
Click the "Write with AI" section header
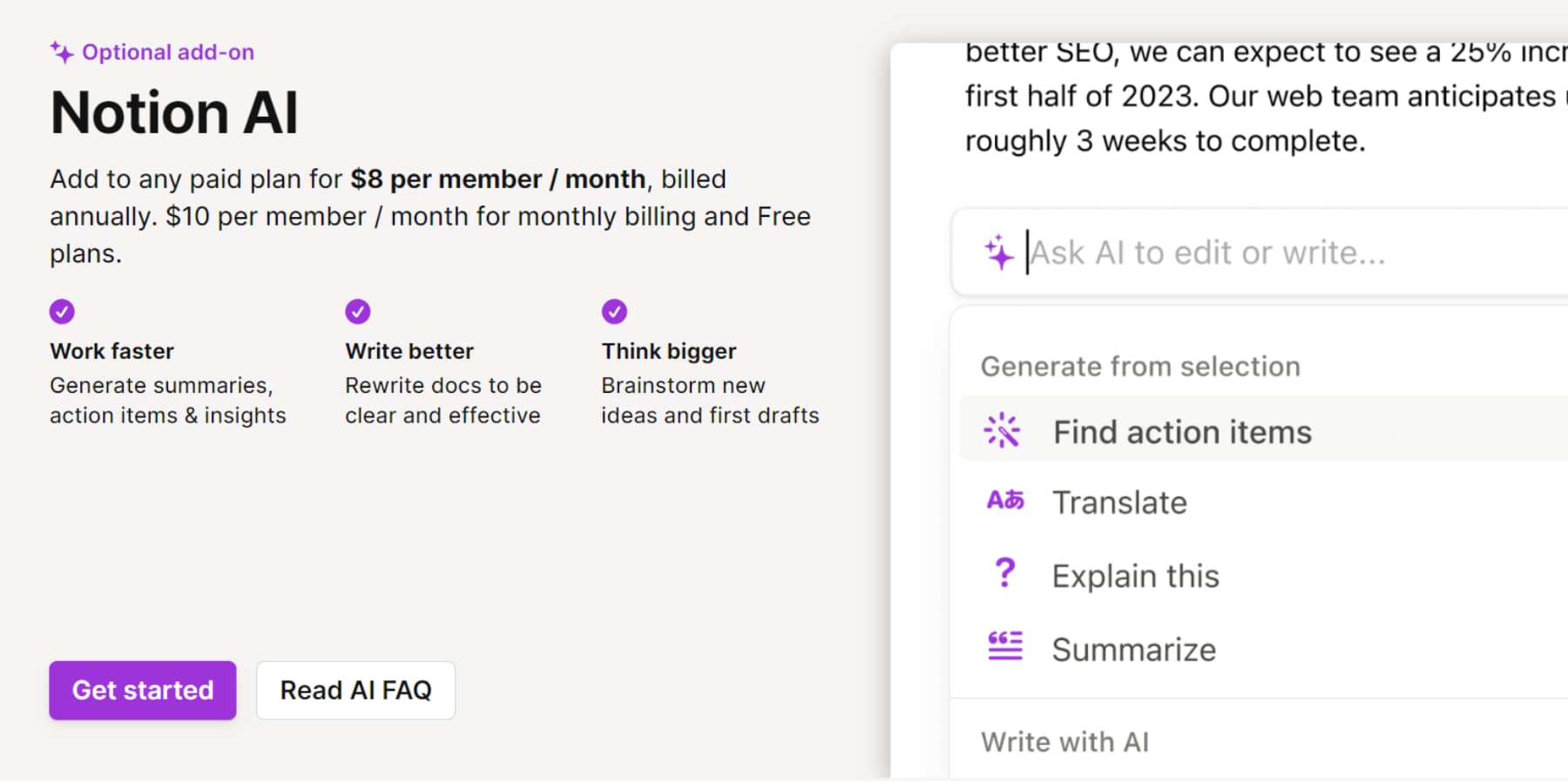[x=1064, y=741]
